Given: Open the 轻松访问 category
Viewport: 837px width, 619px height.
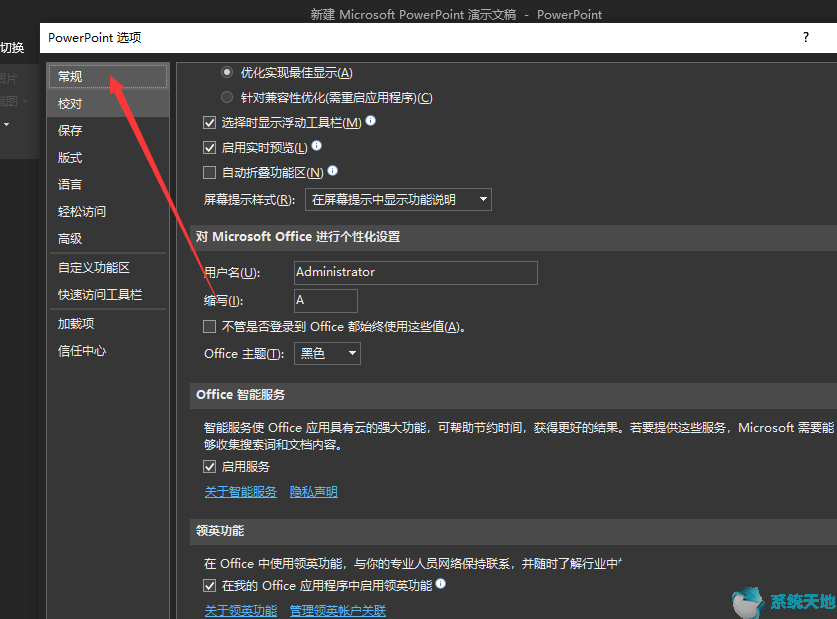Looking at the screenshot, I should point(108,212).
